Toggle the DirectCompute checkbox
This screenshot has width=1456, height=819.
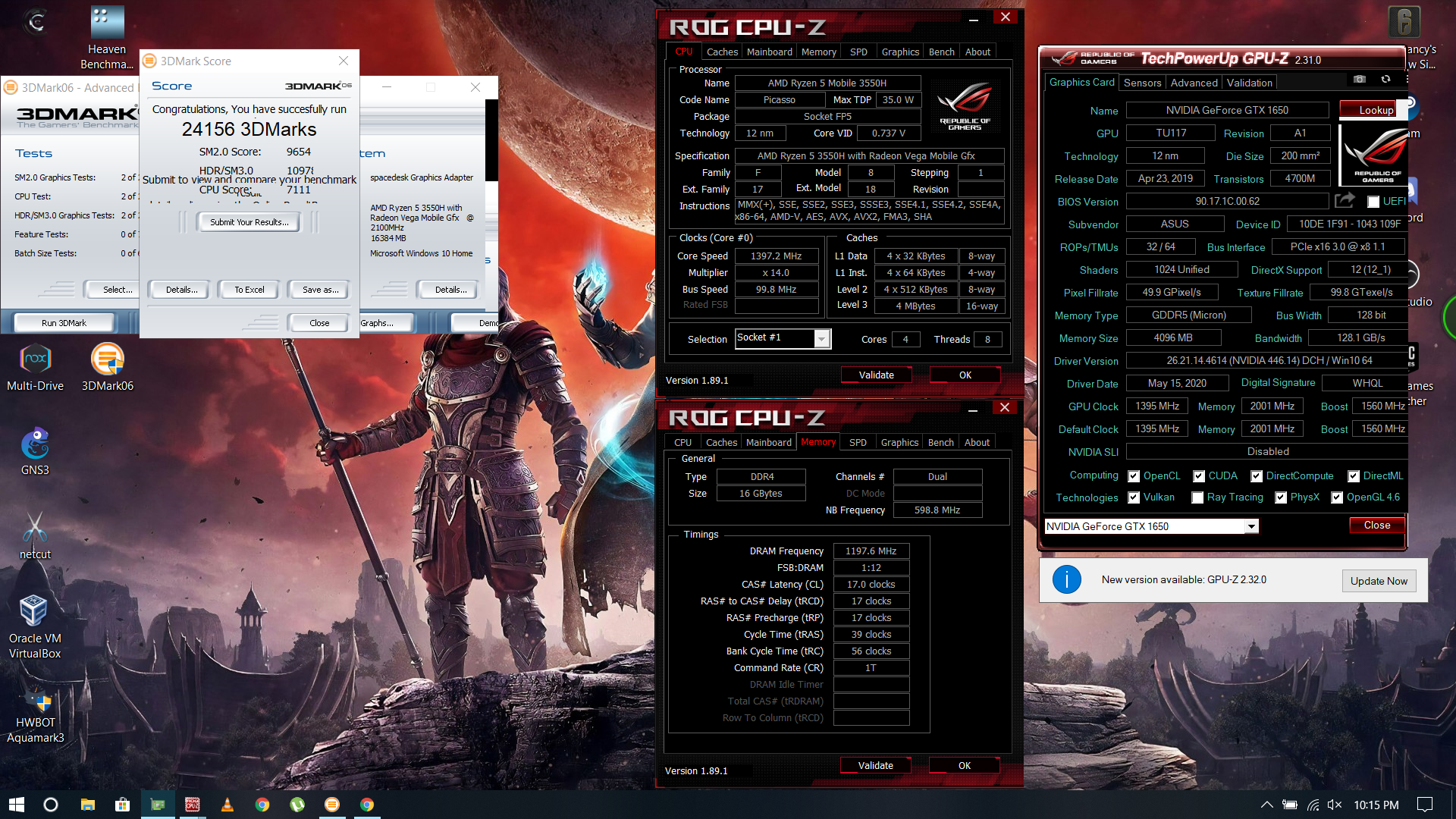tap(1257, 476)
